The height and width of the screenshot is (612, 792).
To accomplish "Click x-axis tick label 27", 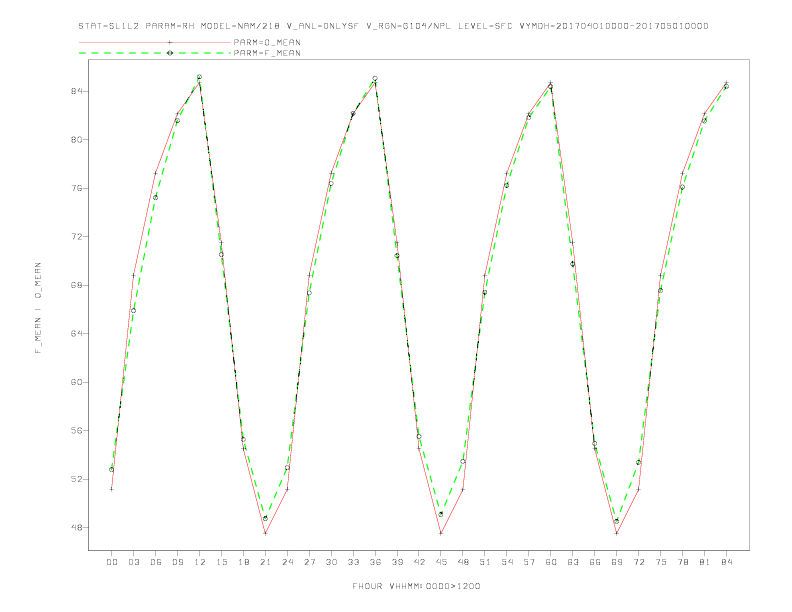I will [309, 562].
